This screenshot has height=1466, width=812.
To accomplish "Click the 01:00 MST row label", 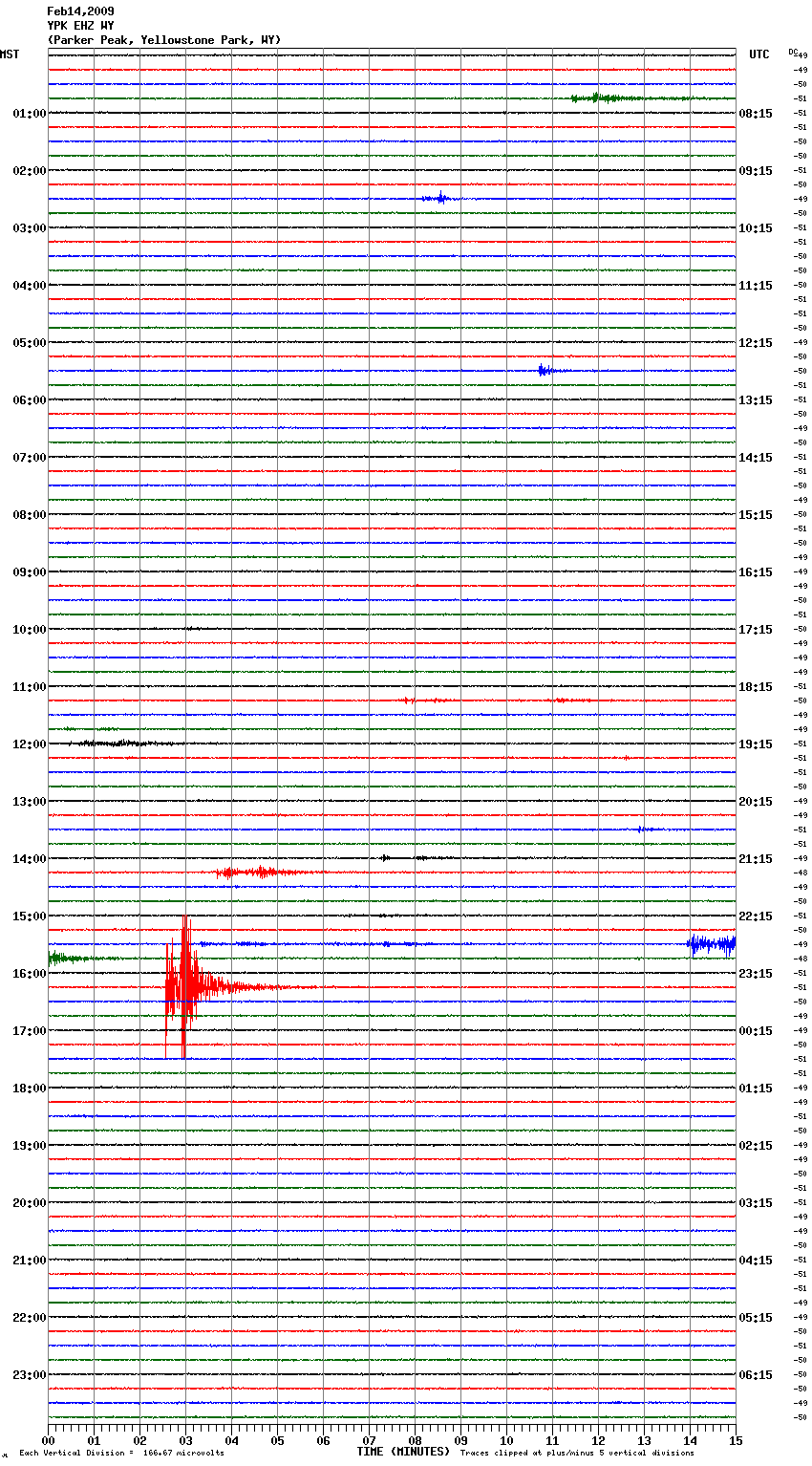I will [29, 114].
